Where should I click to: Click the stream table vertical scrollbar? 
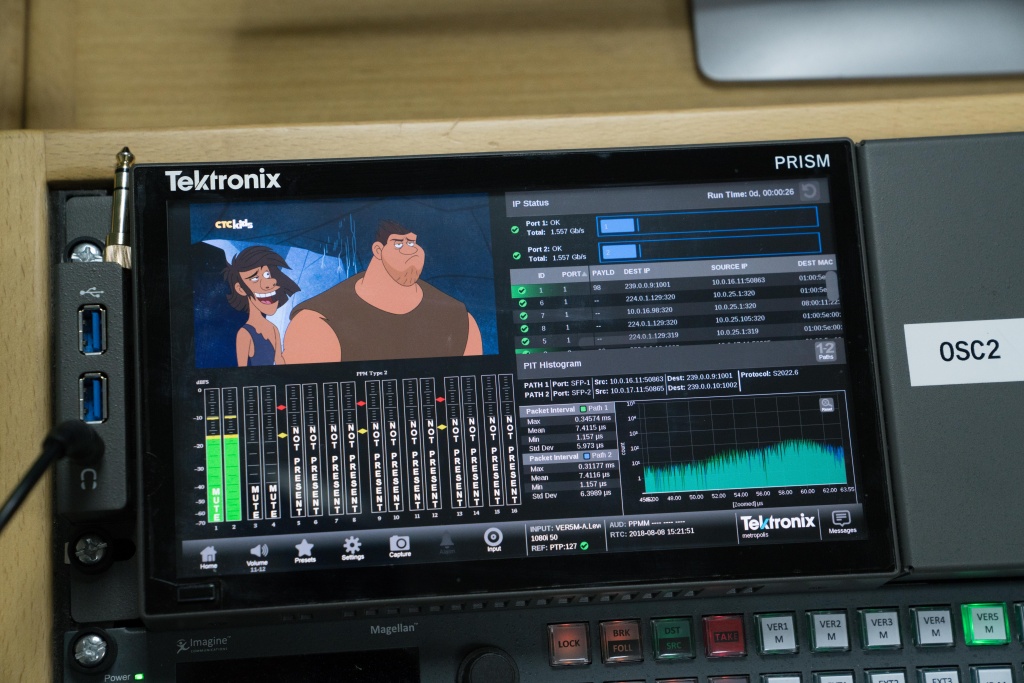pos(832,287)
